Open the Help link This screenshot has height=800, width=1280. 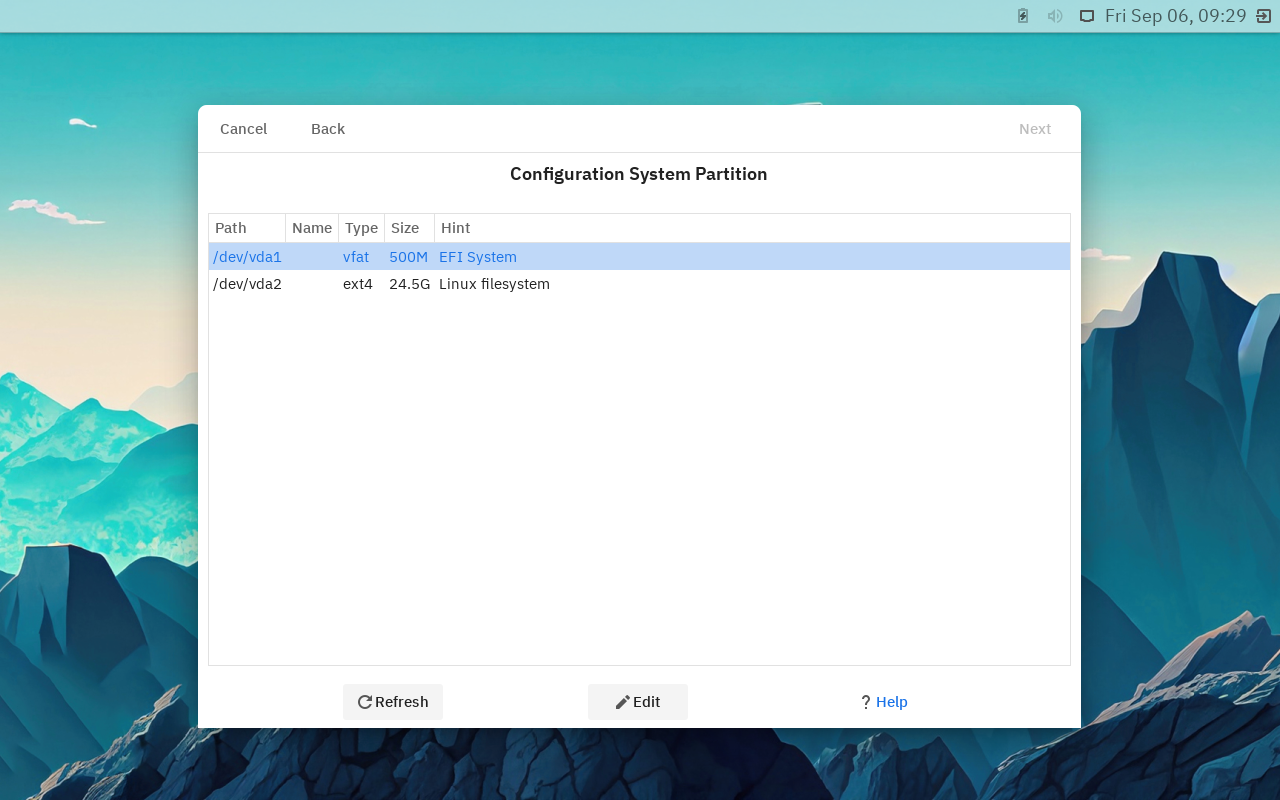[x=890, y=701]
